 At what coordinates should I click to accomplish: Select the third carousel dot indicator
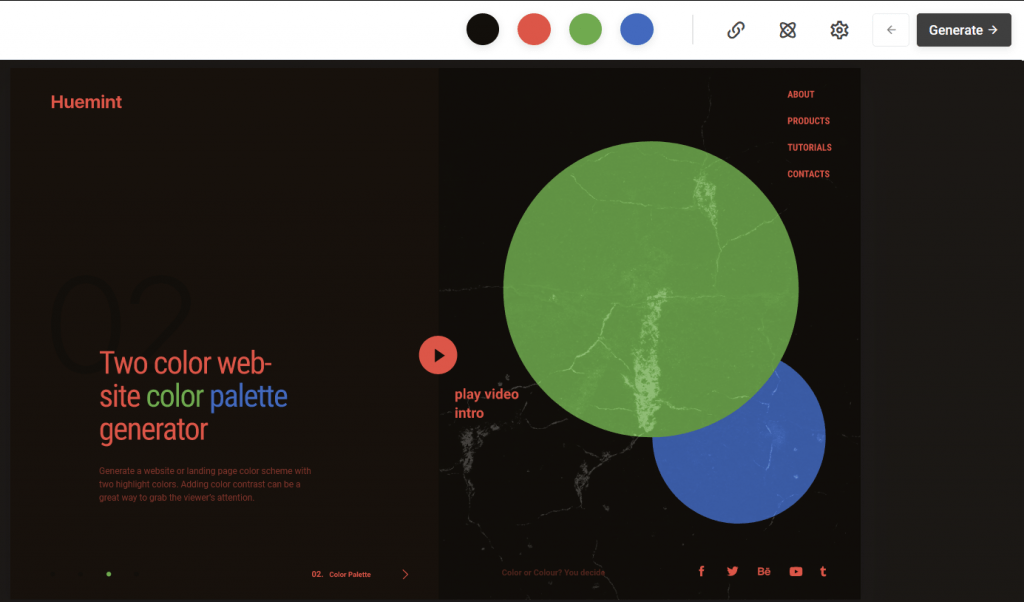108,574
